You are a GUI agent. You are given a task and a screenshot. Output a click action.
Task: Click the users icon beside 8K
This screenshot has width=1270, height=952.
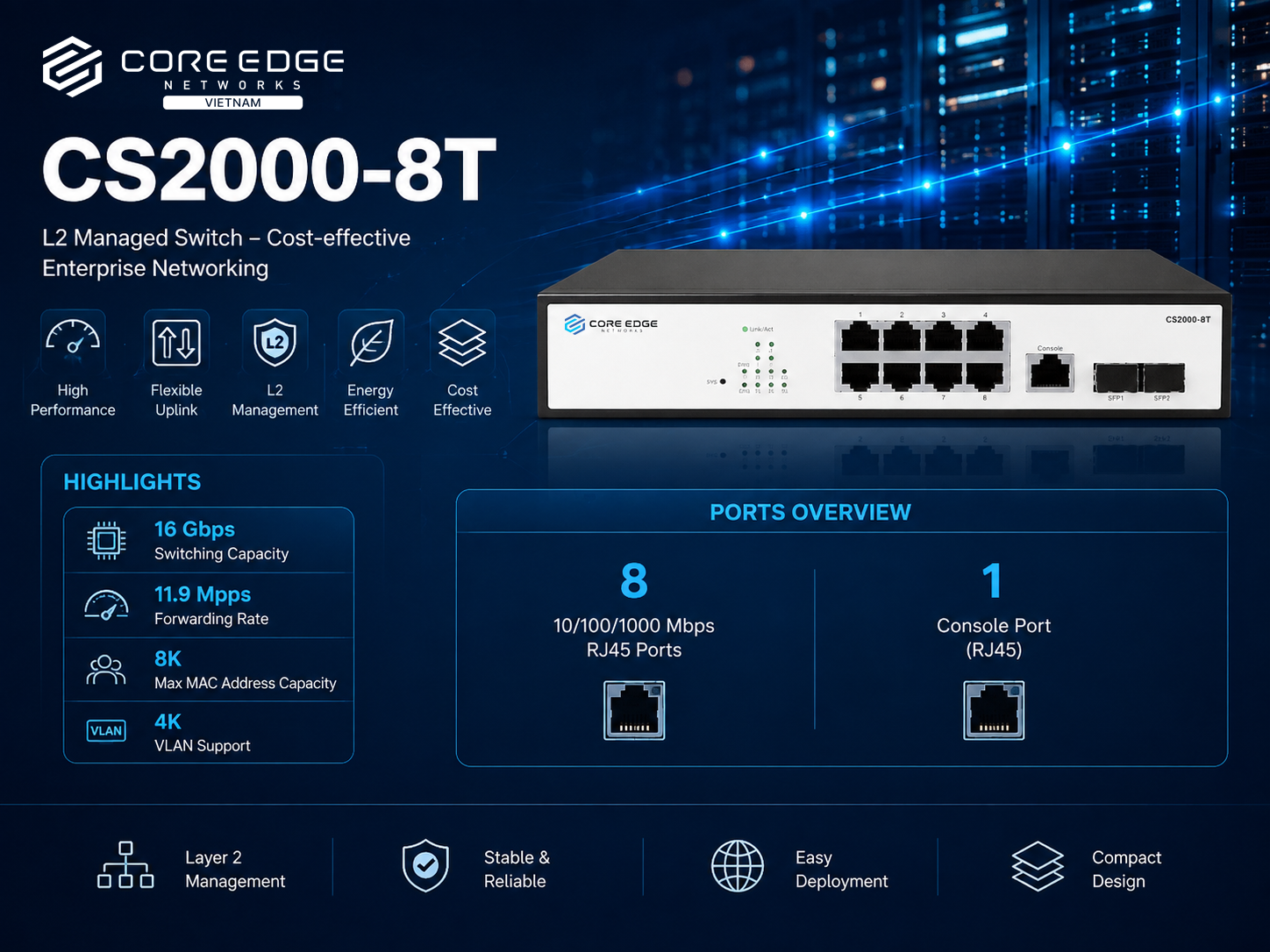(106, 670)
